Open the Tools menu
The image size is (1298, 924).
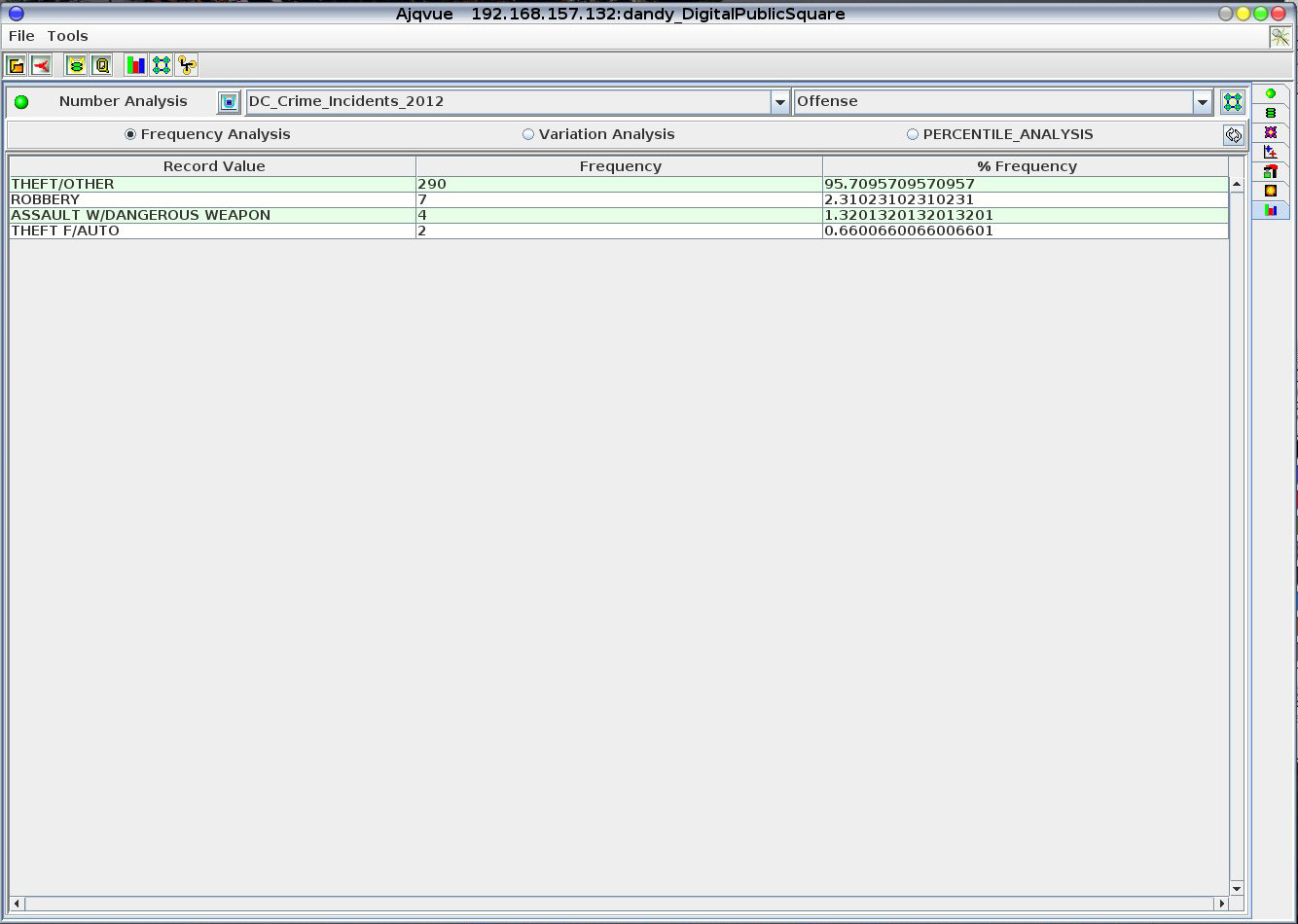tap(67, 36)
